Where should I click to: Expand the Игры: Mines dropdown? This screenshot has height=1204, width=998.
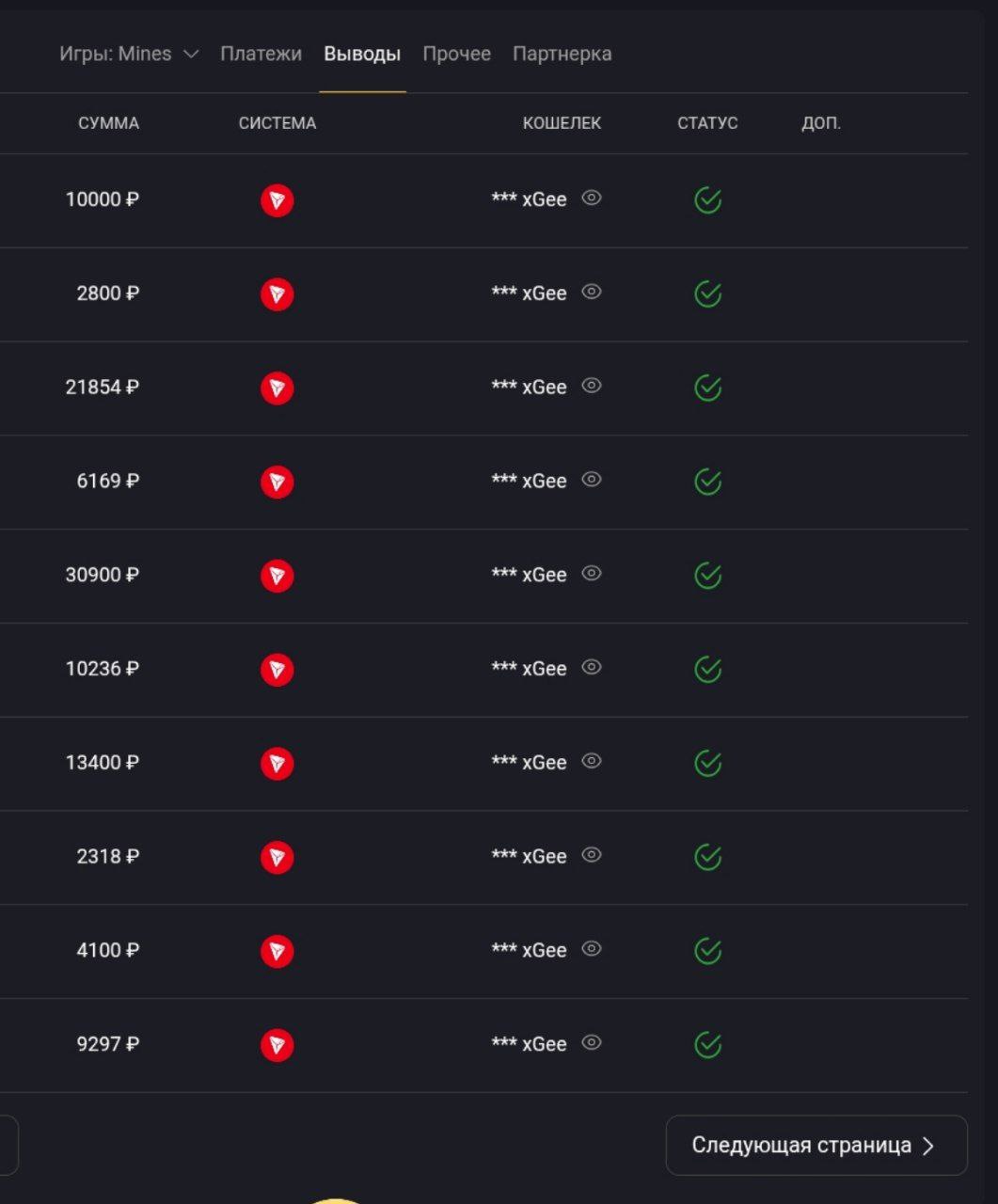click(x=129, y=55)
